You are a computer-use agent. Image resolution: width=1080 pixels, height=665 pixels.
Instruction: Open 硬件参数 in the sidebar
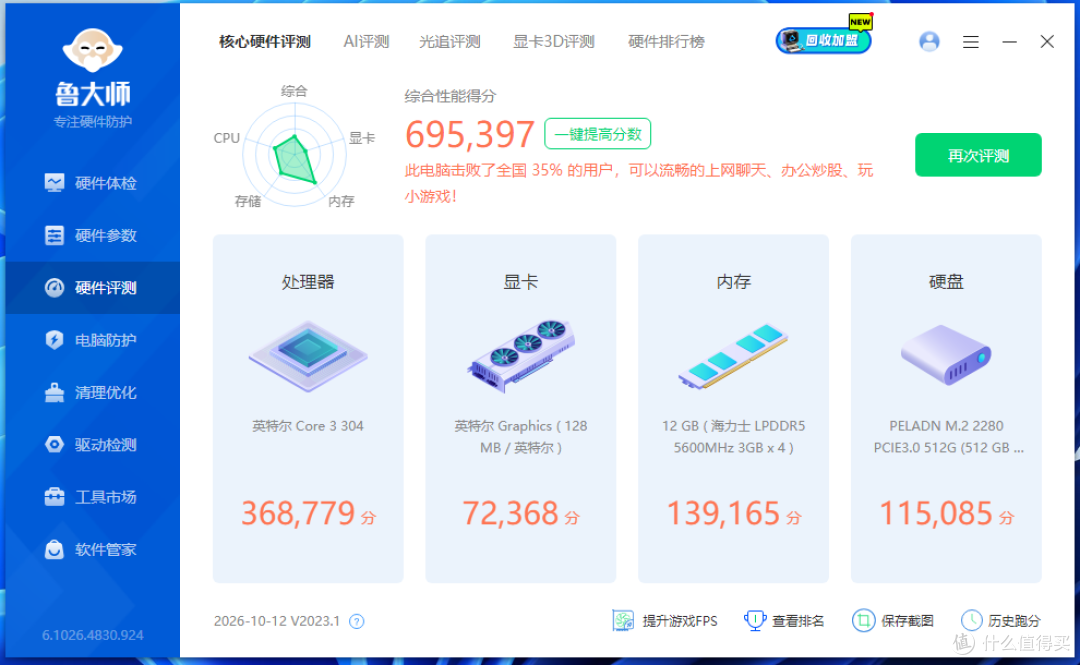[92, 236]
